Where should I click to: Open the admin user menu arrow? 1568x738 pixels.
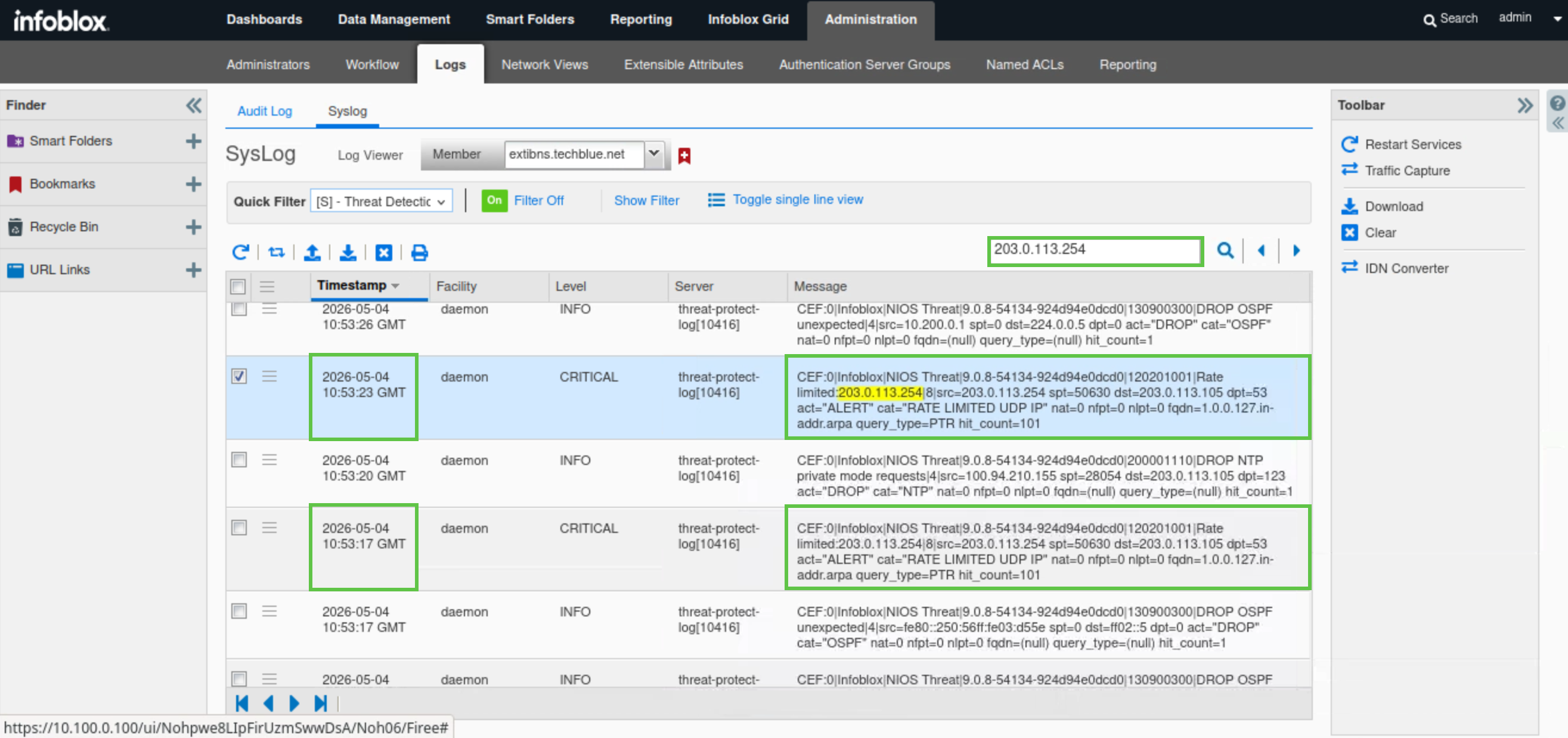pos(1558,19)
